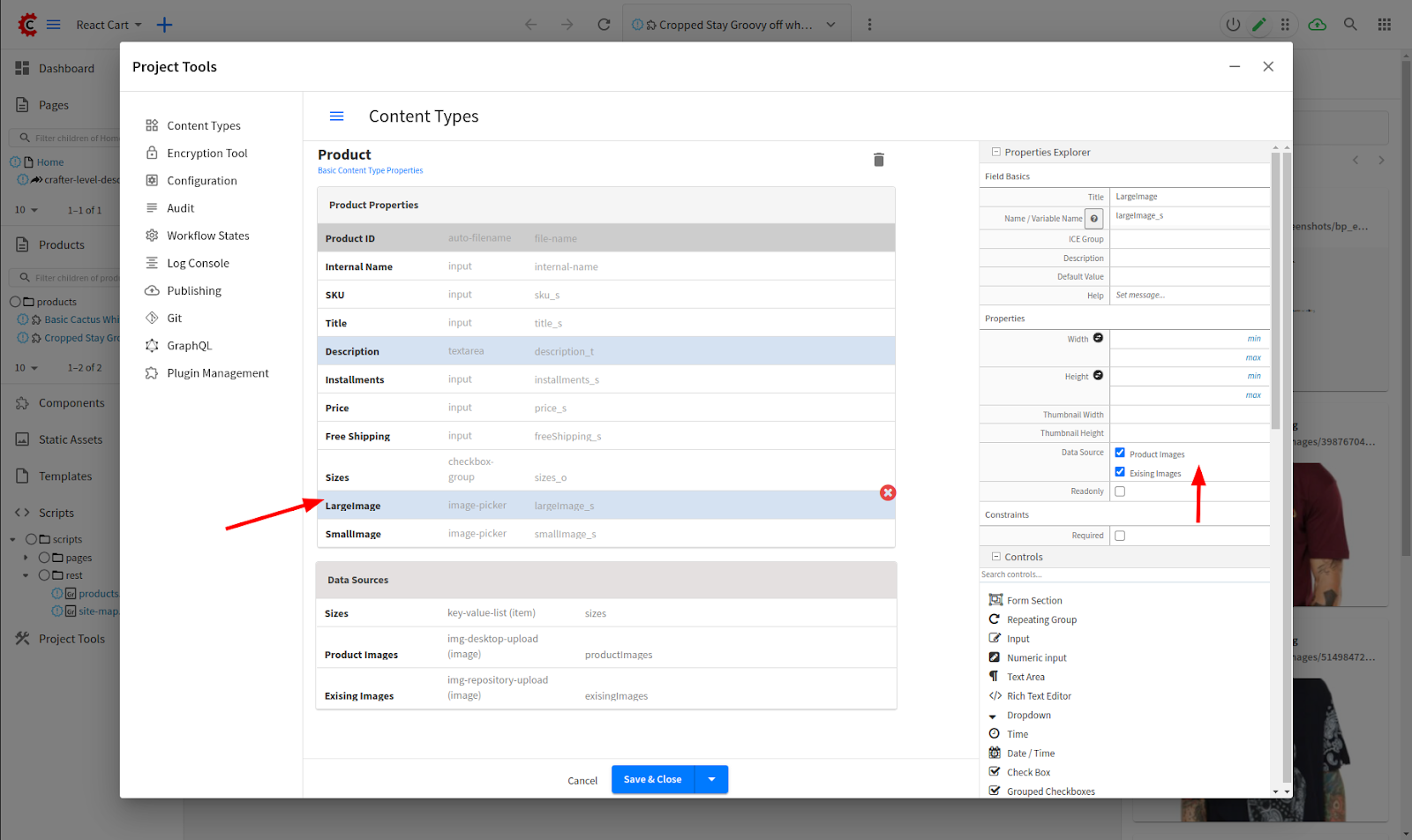Click the help icon next to Name / Variable Name
This screenshot has width=1412, height=840.
tap(1094, 219)
